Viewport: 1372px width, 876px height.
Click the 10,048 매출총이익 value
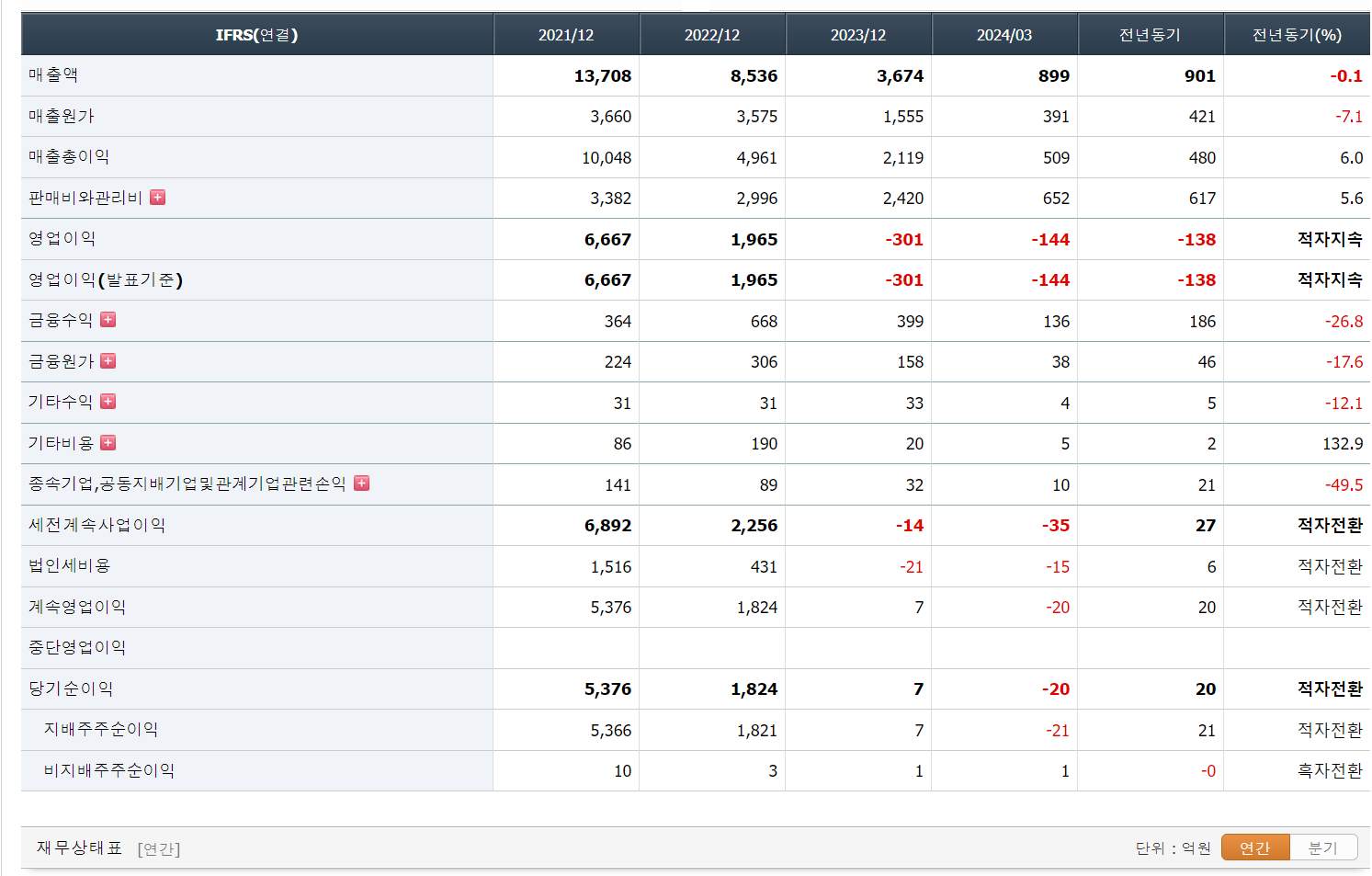pyautogui.click(x=607, y=158)
